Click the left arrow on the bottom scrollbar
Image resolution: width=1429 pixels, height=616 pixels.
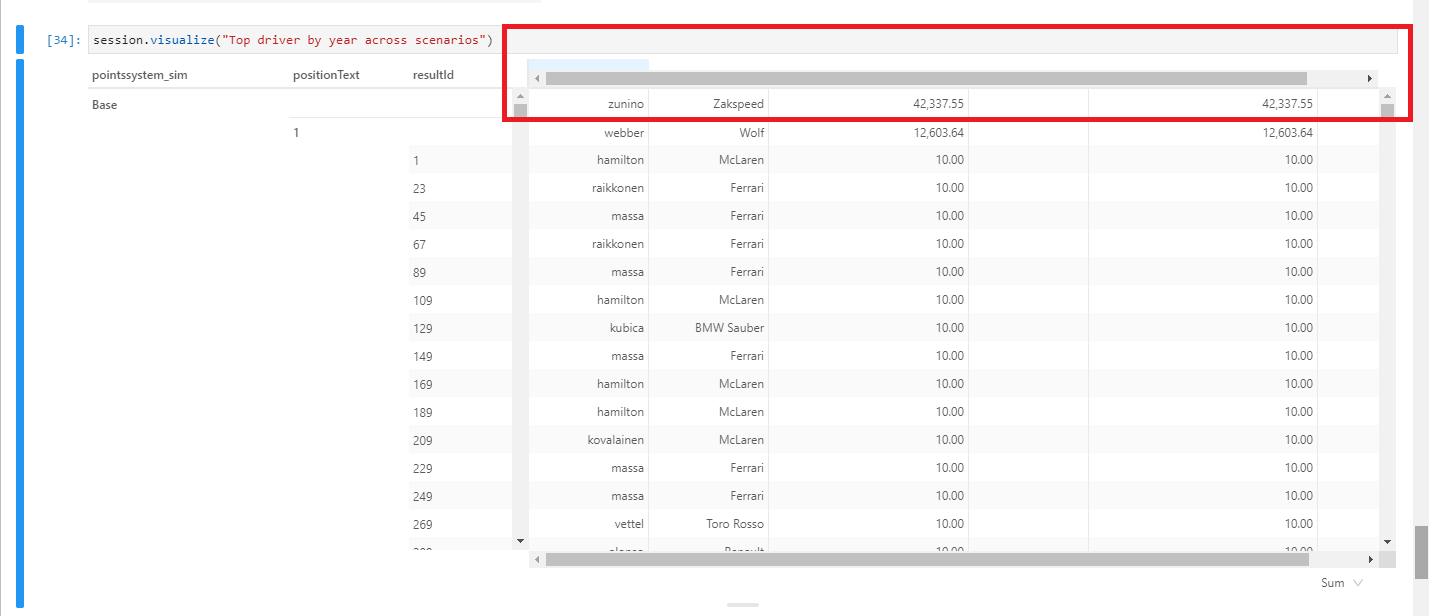(537, 560)
